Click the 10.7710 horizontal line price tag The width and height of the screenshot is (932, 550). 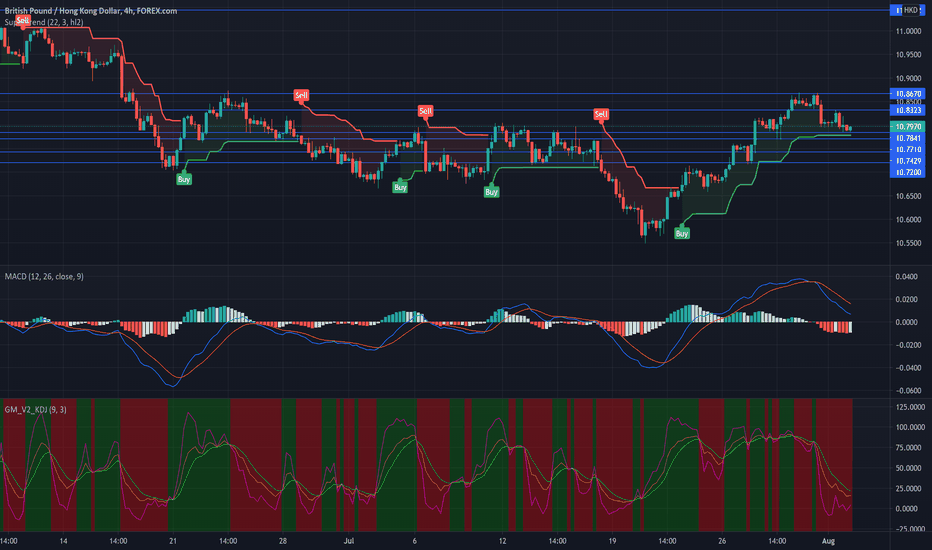908,149
